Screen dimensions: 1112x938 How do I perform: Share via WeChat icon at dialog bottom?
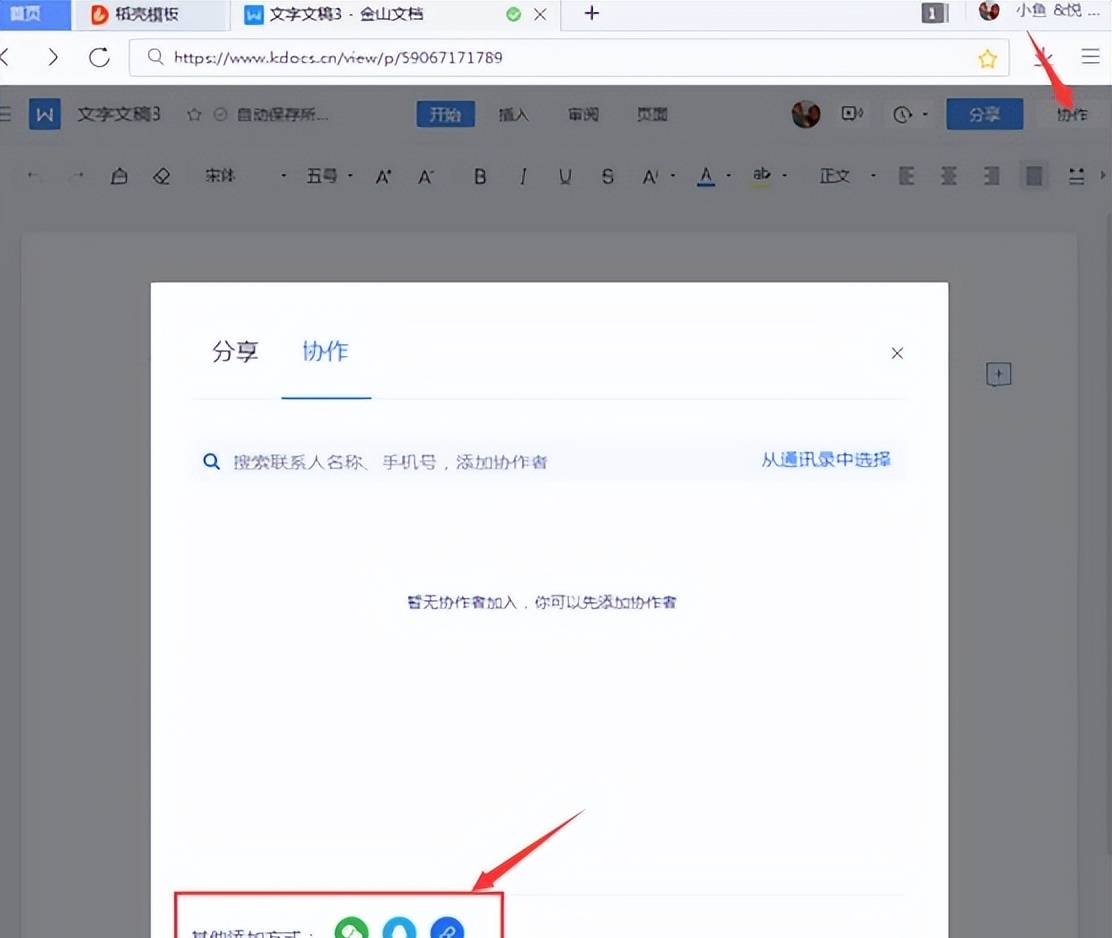[350, 930]
